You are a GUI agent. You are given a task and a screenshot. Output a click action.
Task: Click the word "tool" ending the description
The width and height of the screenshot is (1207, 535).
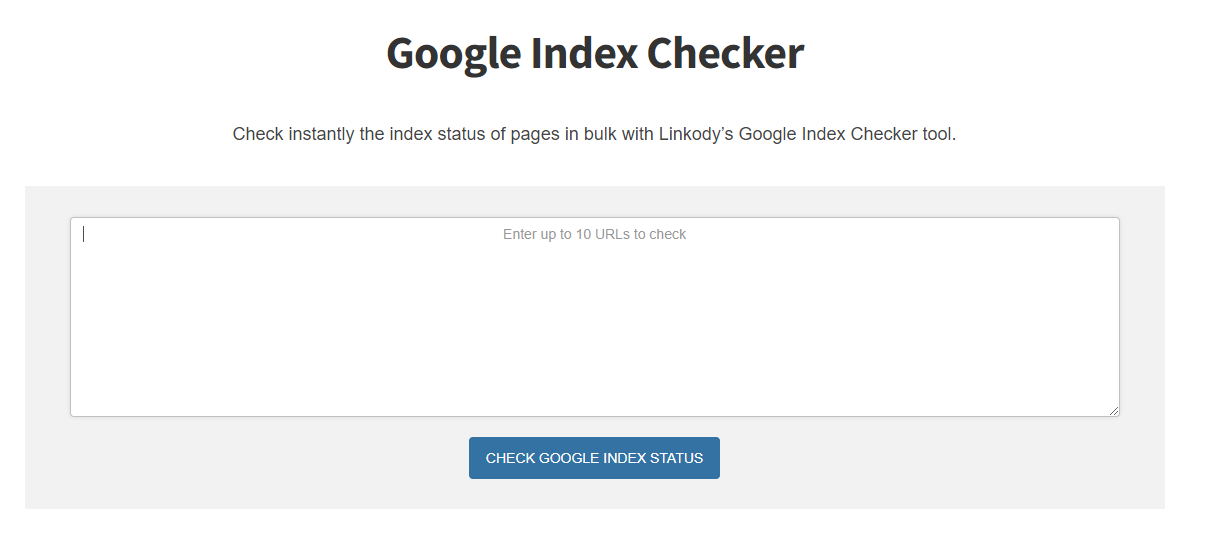coord(937,134)
